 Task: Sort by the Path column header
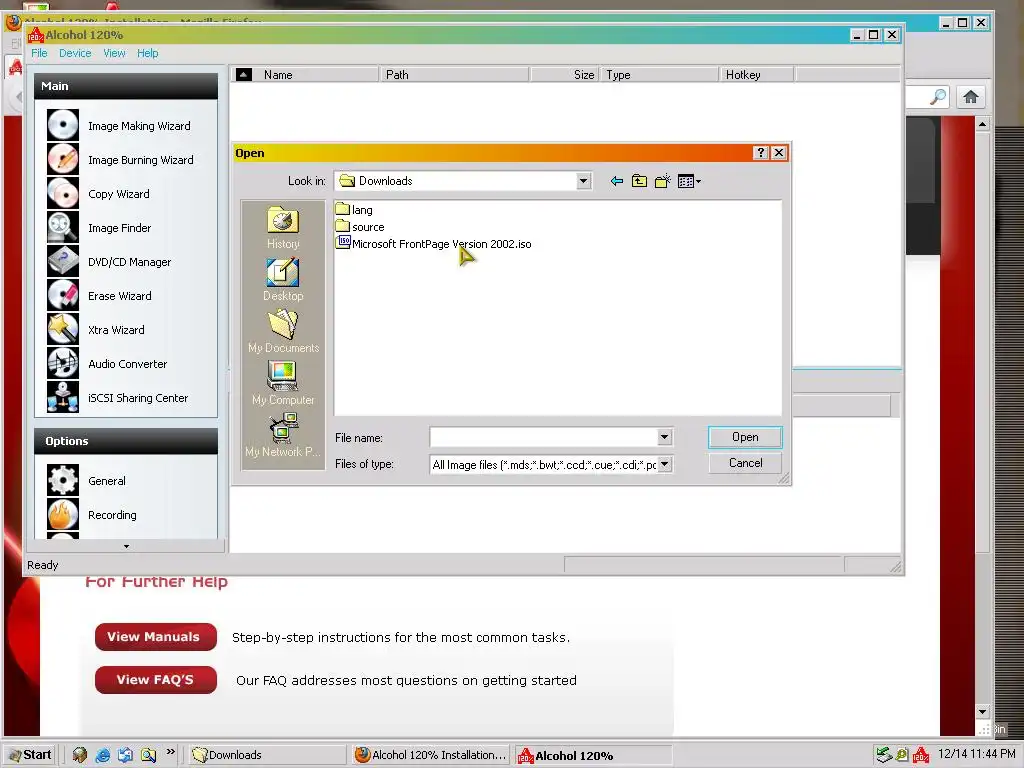[455, 74]
